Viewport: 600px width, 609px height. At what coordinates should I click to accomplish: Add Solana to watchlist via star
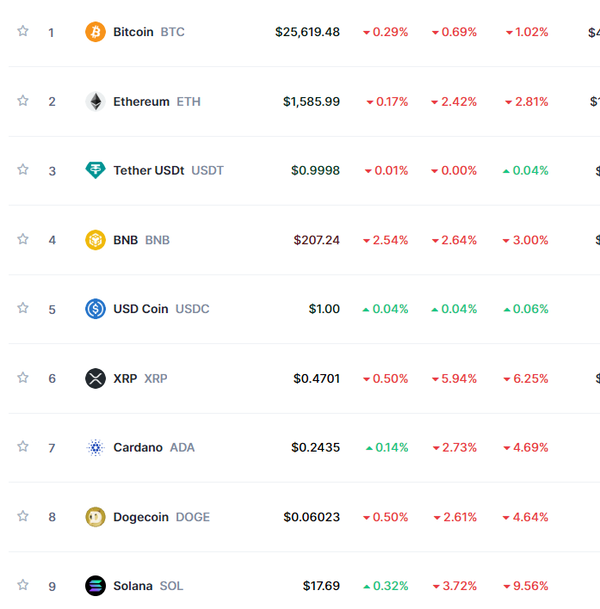(x=23, y=585)
